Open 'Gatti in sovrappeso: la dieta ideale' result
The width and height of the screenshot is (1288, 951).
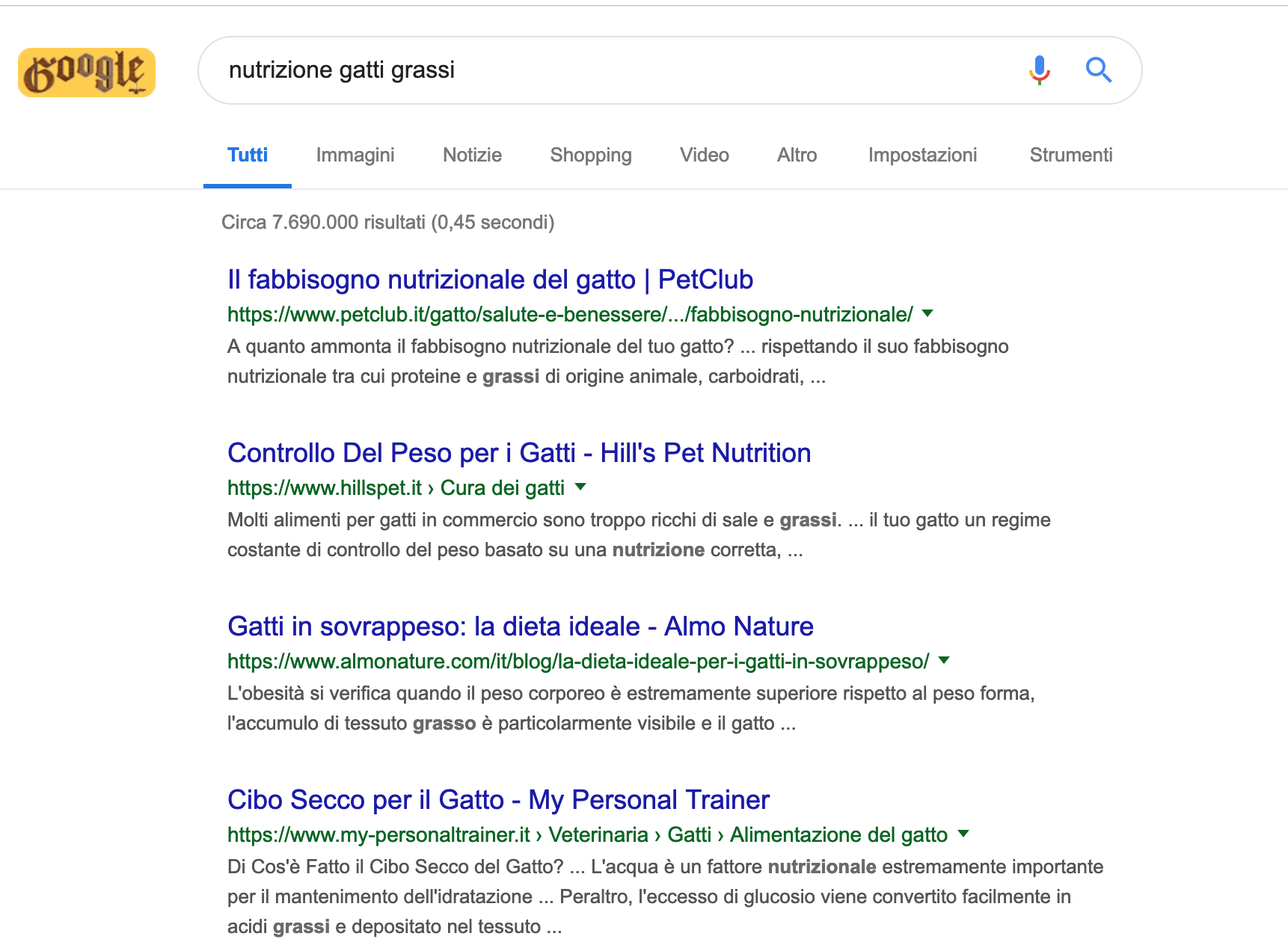click(520, 627)
